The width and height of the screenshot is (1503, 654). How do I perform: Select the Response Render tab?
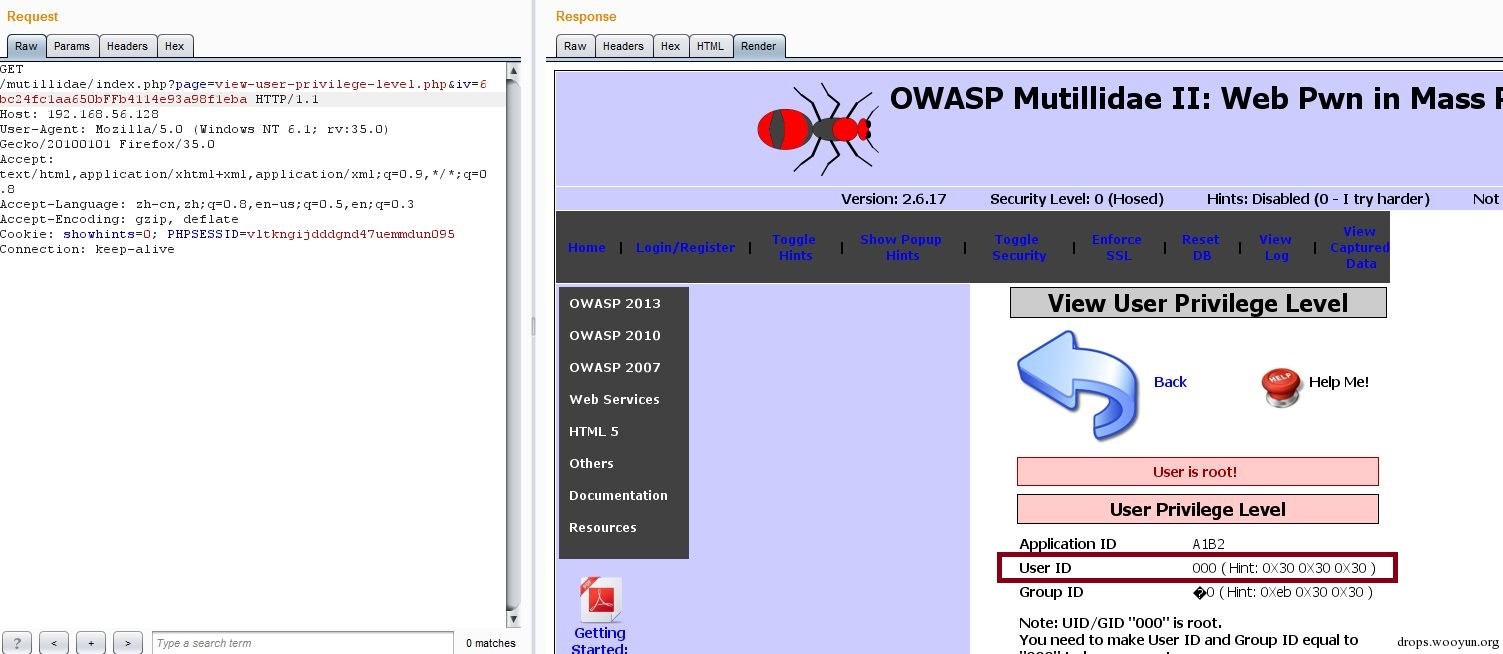(x=759, y=46)
